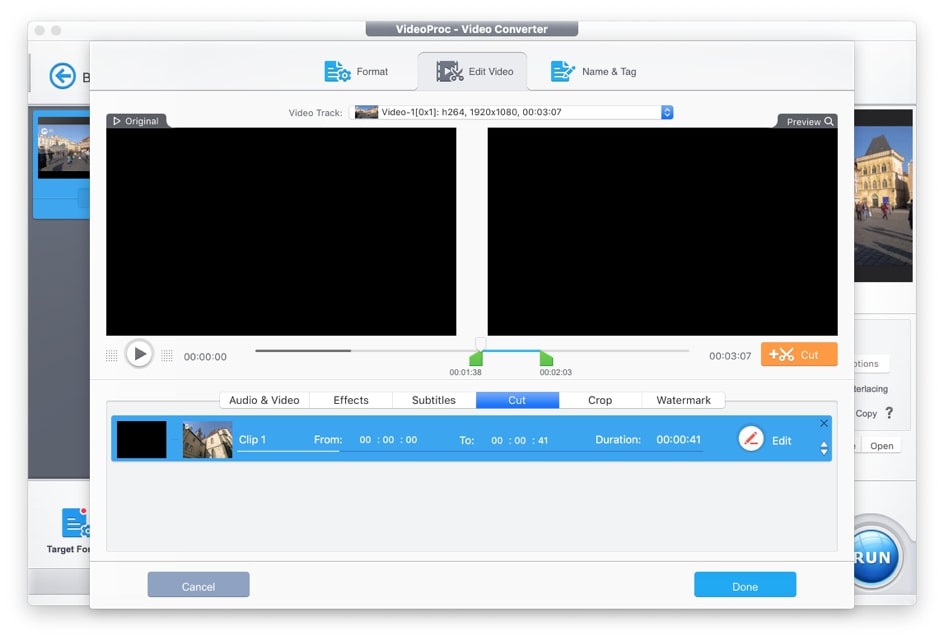Click the Edit text in Clip 1 row
944x640 pixels.
[x=781, y=441]
